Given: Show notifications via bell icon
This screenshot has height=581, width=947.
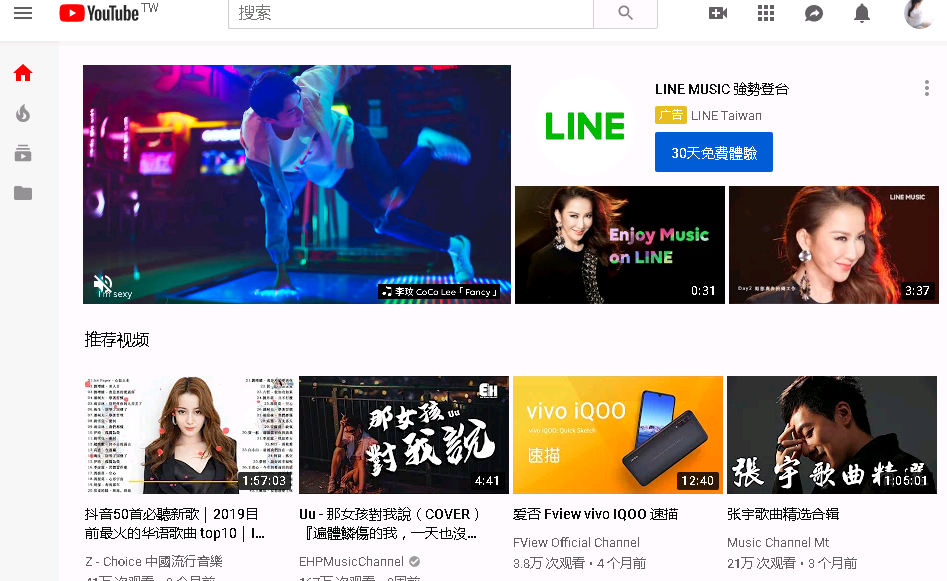Looking at the screenshot, I should (862, 13).
